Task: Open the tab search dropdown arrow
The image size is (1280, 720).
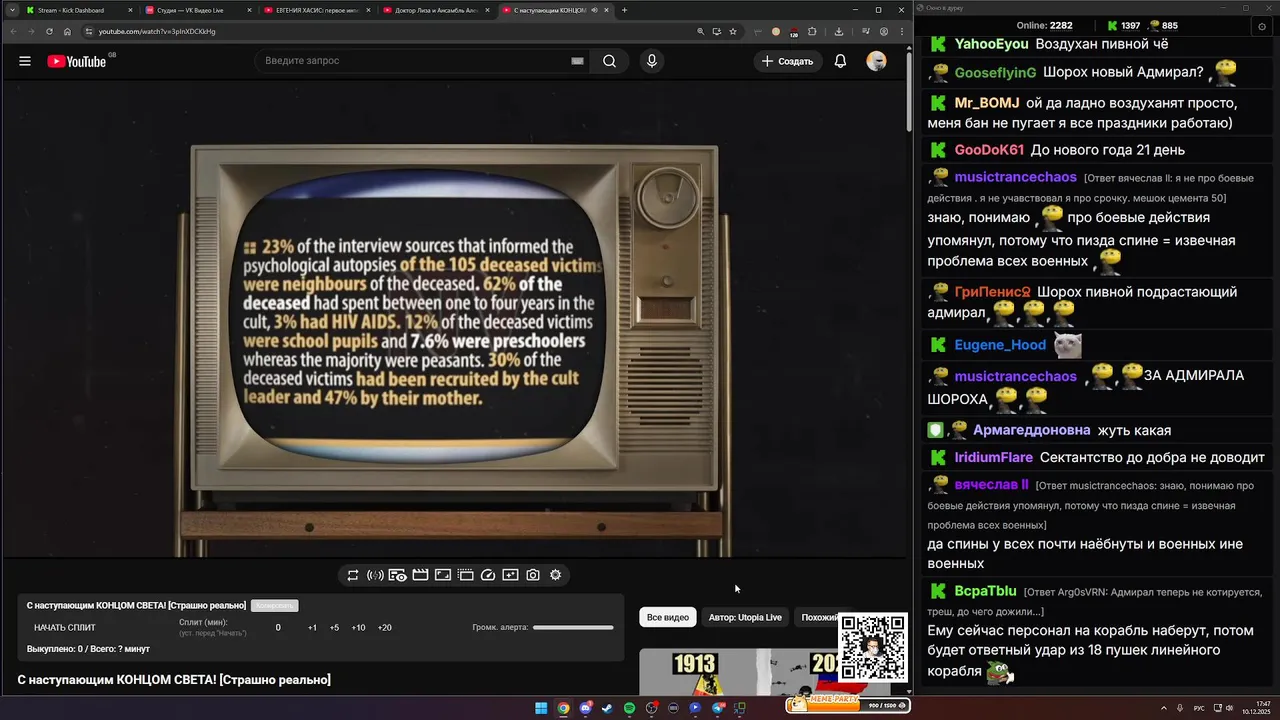Action: tap(11, 10)
